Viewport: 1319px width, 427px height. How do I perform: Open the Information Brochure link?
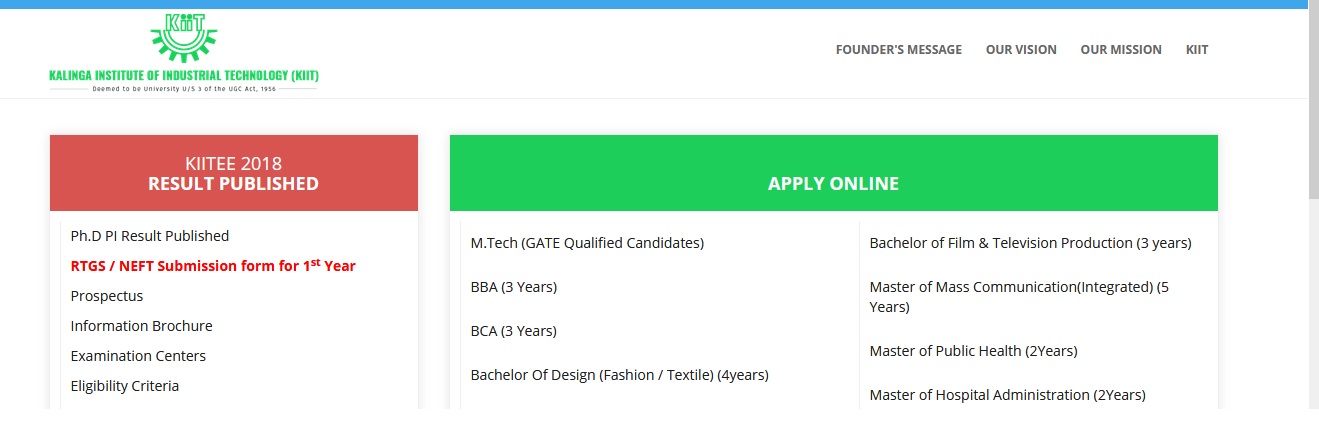[141, 326]
